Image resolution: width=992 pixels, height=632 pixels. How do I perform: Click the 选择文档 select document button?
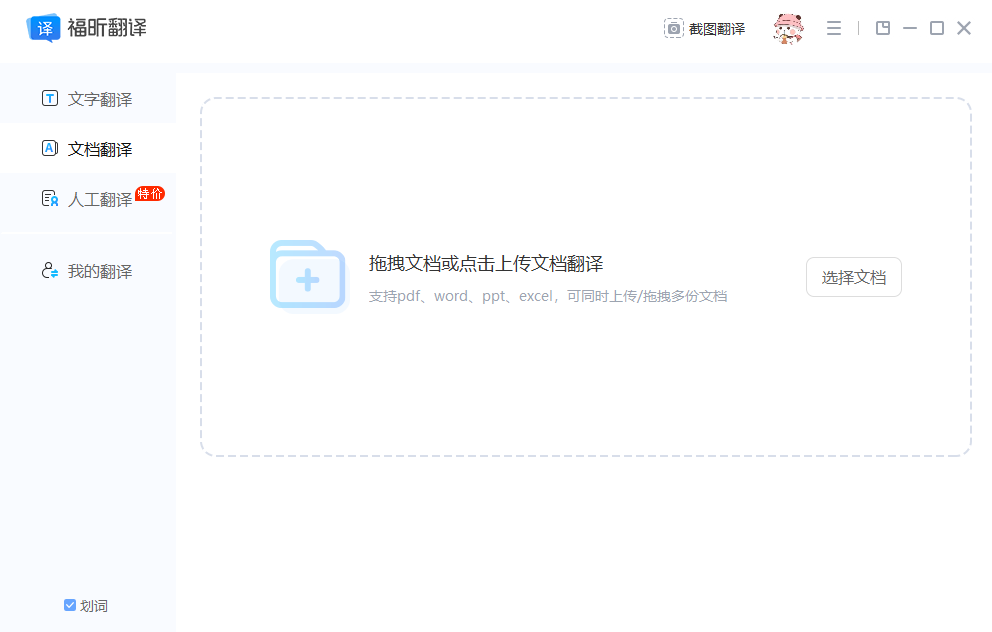853,277
